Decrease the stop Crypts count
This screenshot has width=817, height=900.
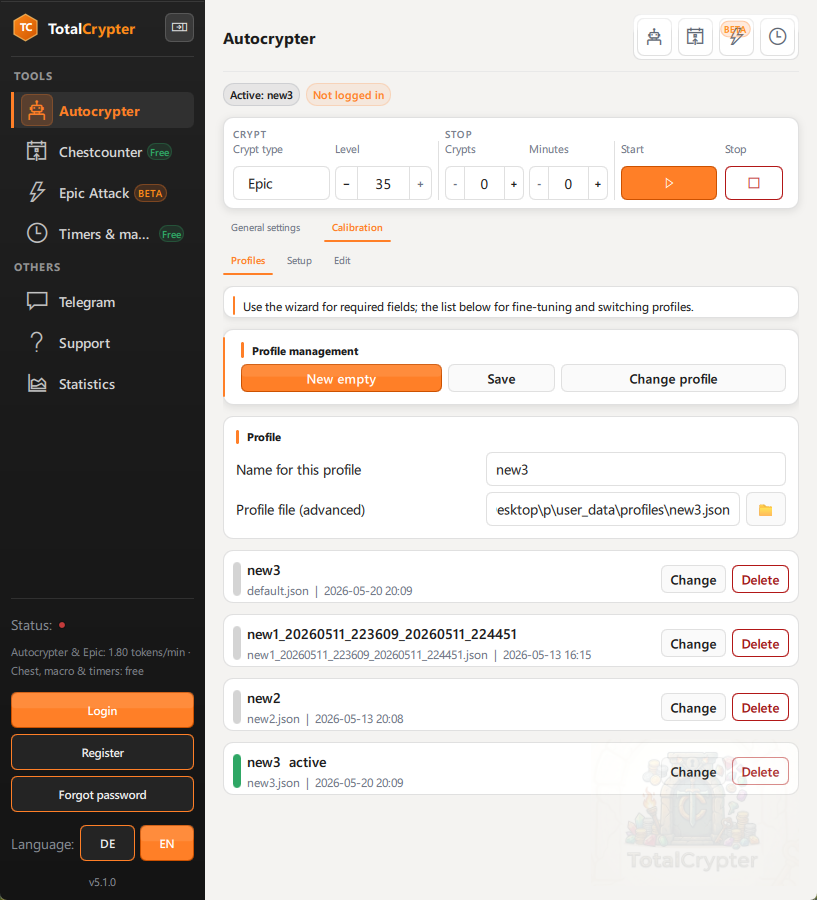click(x=455, y=184)
